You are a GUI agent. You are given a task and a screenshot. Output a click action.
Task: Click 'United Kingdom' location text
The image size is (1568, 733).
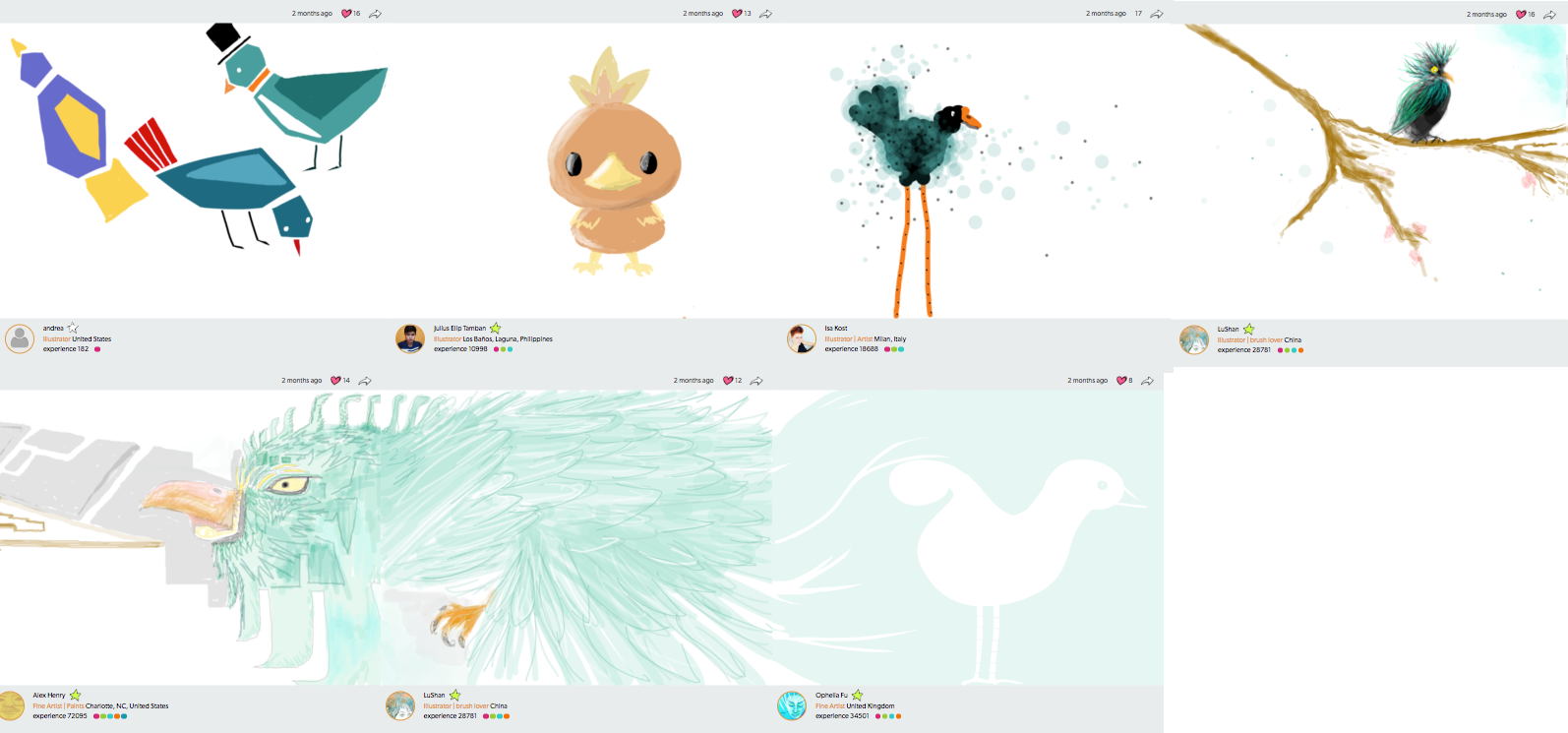[871, 706]
